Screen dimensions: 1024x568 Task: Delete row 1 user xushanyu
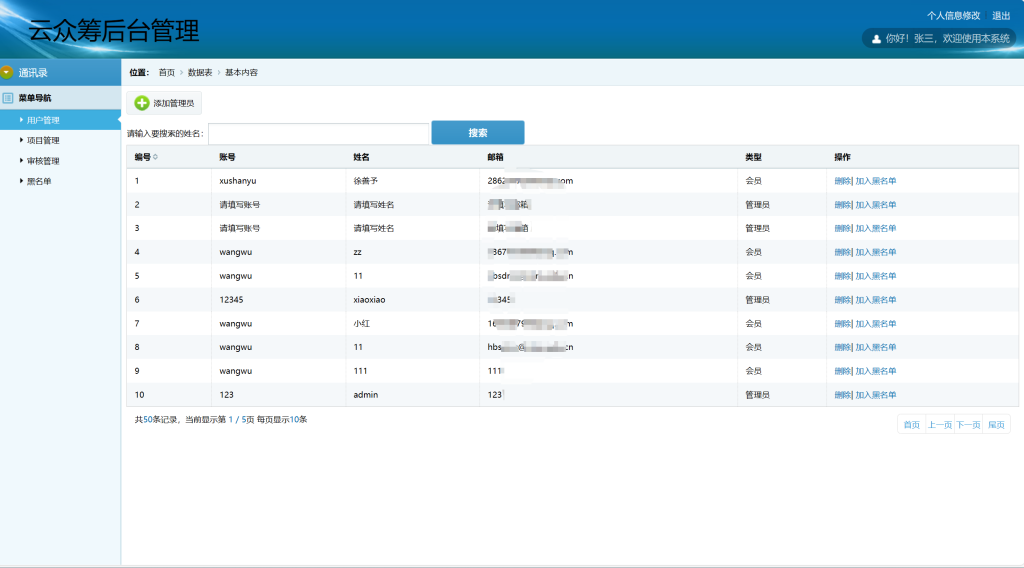(x=842, y=181)
